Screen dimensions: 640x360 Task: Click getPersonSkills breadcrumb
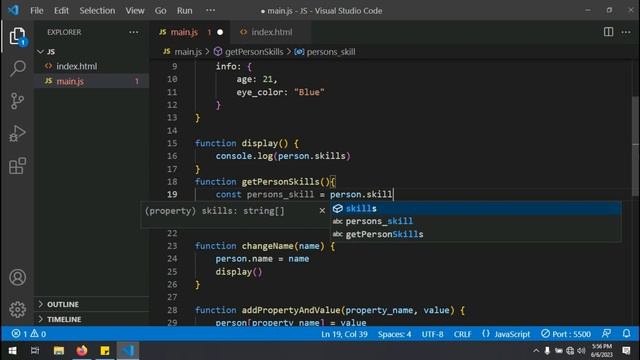(254, 52)
